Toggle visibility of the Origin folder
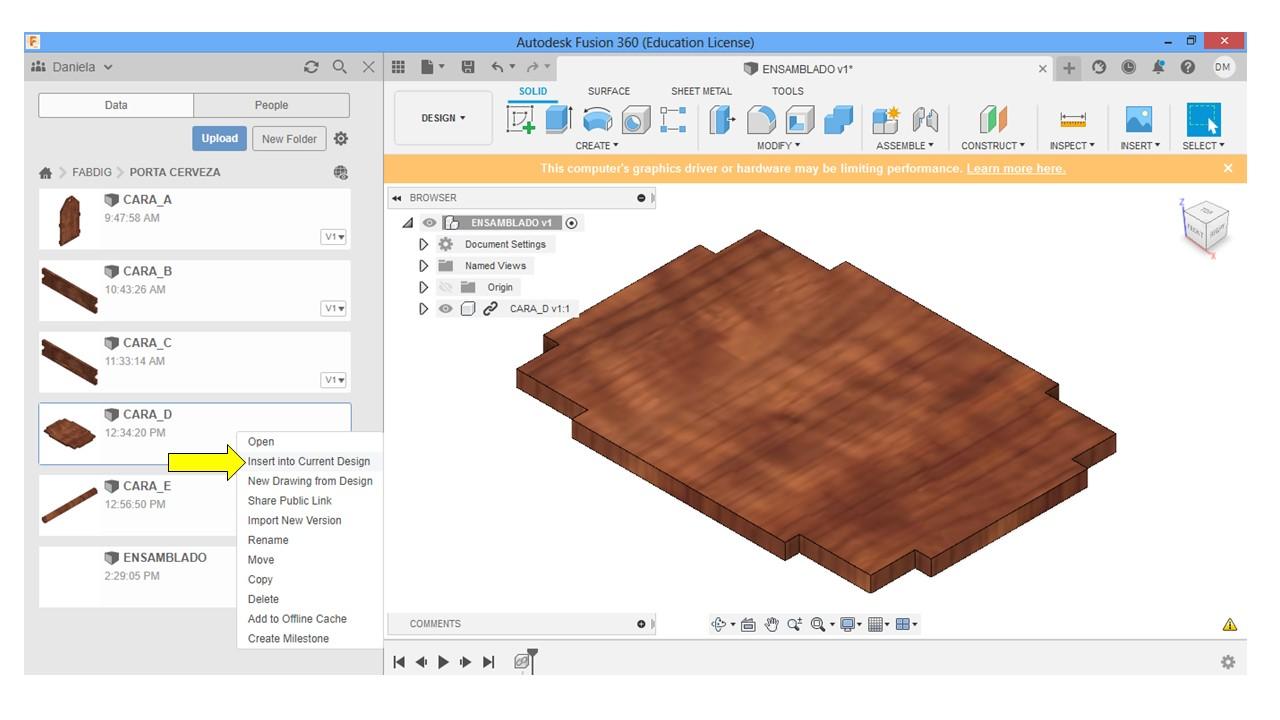 click(x=446, y=287)
